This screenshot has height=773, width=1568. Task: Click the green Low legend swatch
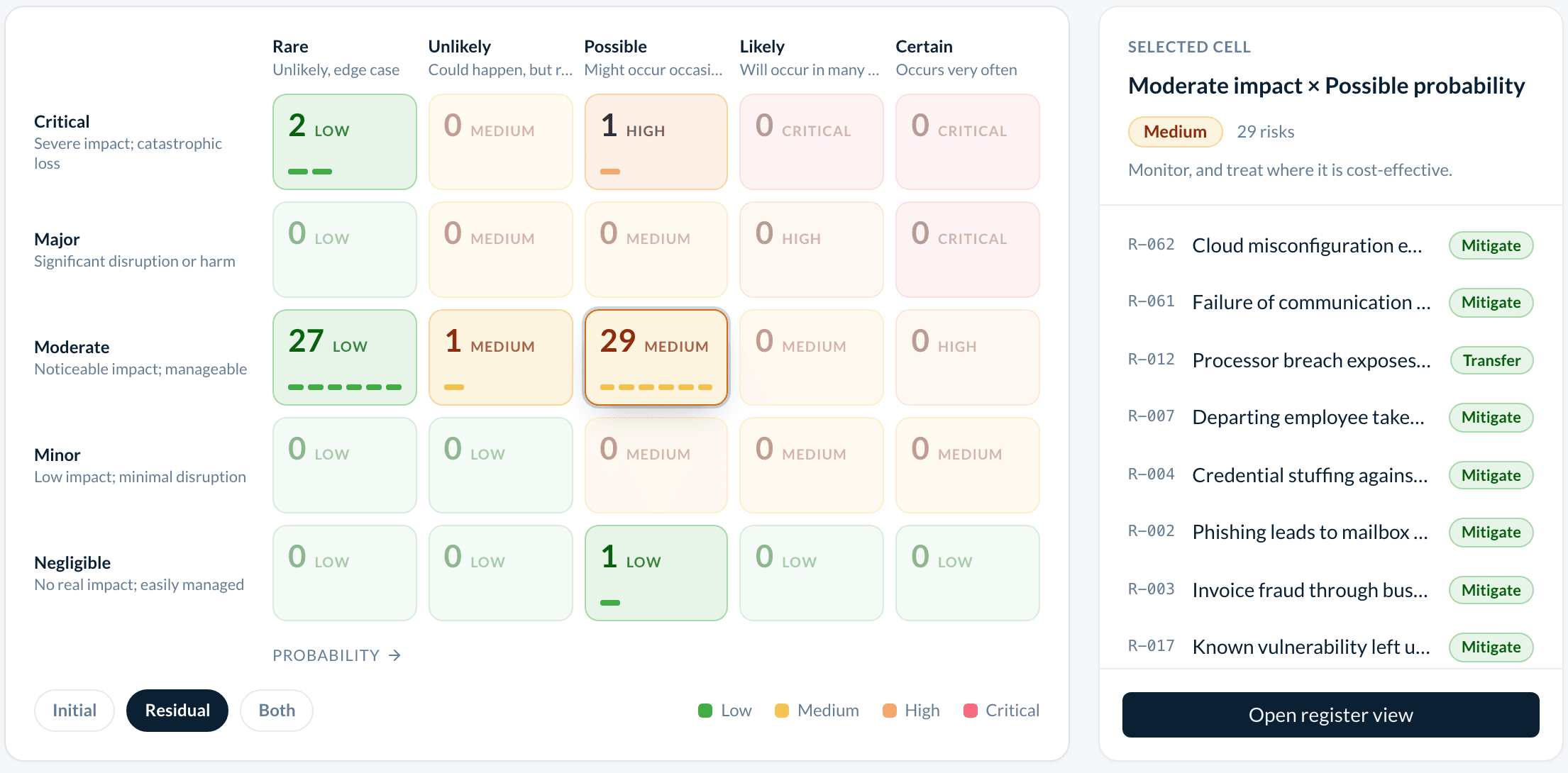705,711
